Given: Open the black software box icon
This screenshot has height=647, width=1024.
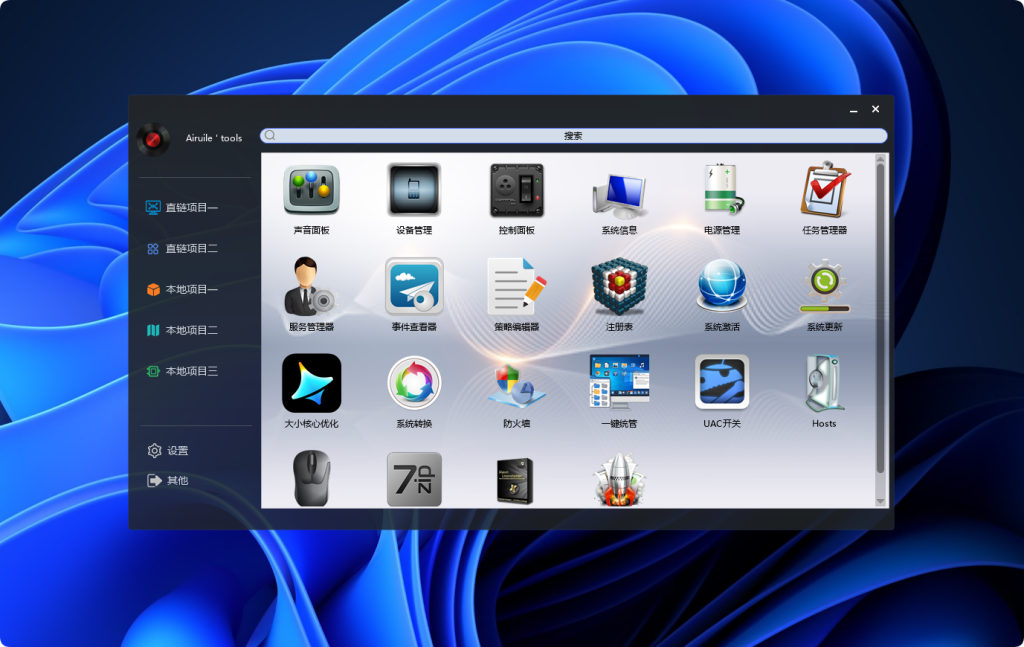Looking at the screenshot, I should (x=515, y=481).
